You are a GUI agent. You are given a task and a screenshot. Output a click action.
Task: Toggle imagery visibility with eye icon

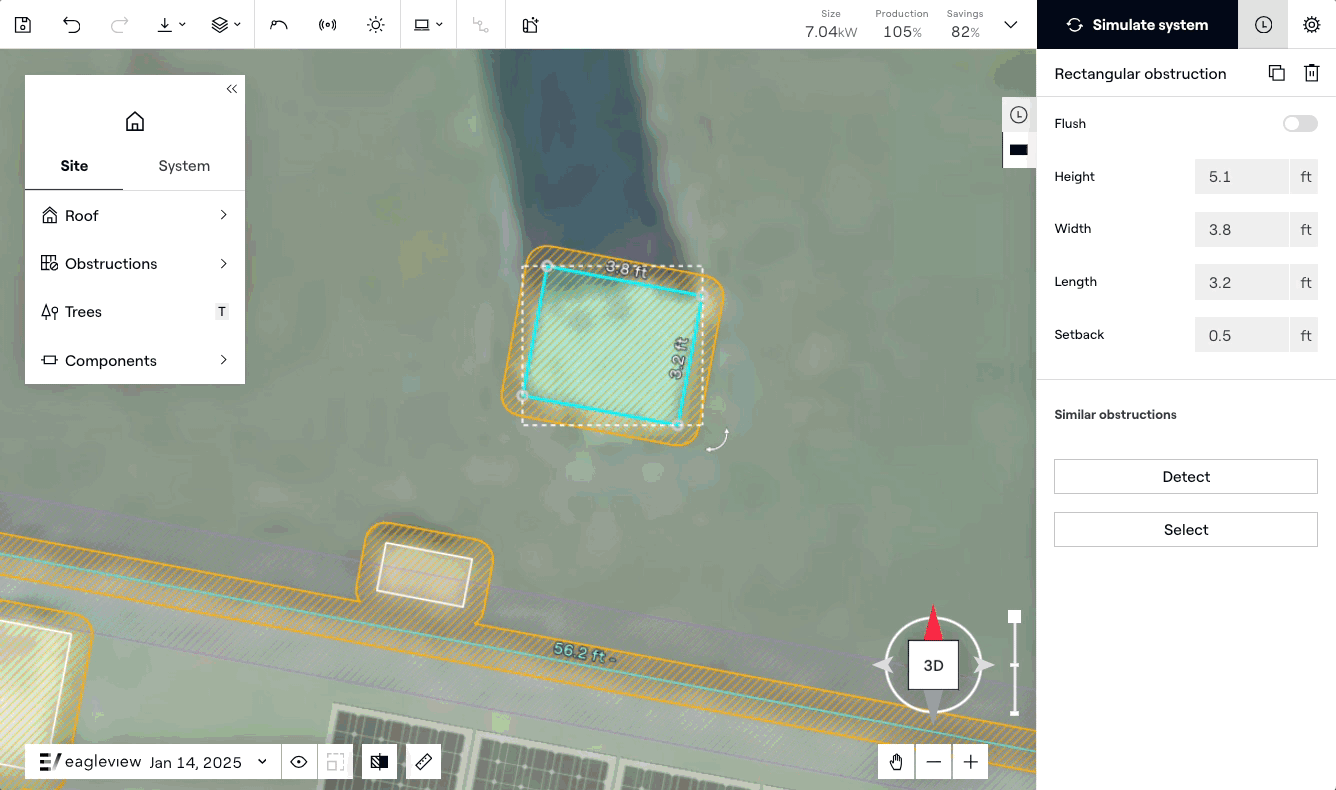tap(298, 762)
